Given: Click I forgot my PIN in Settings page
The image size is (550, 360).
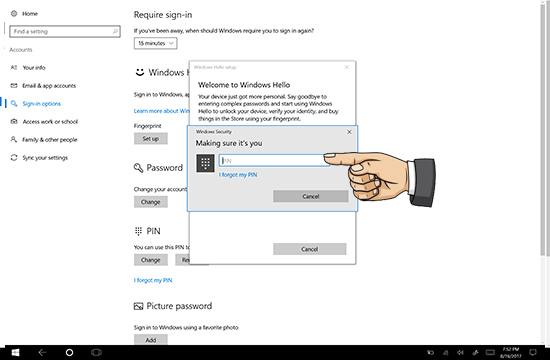Looking at the screenshot, I should tap(153, 280).
